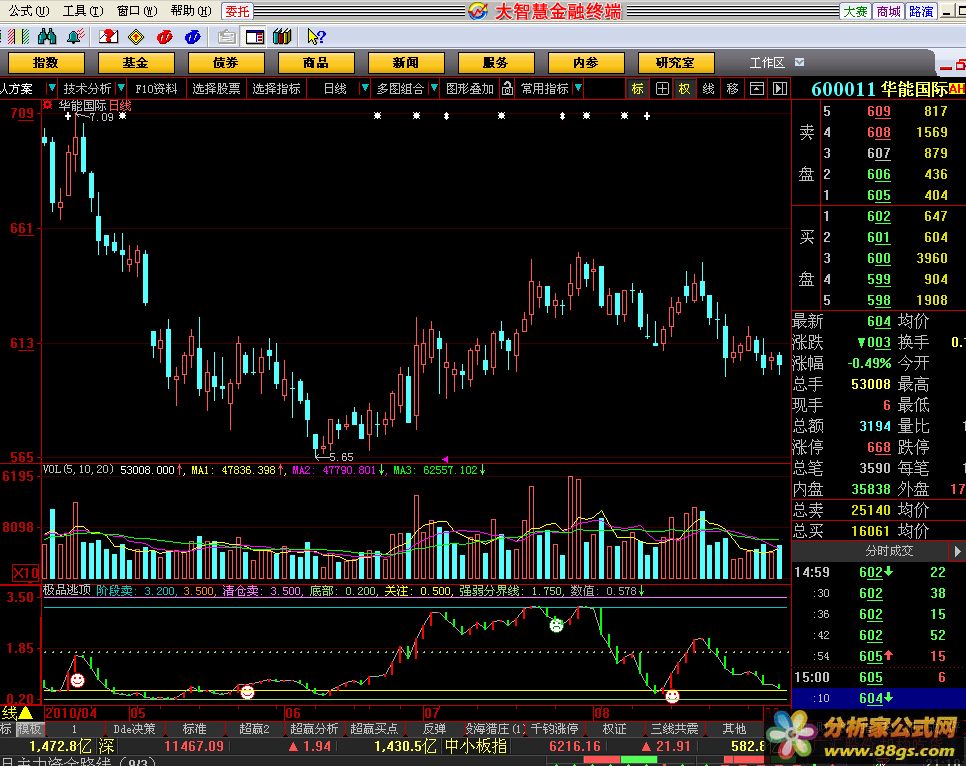
Task: Click the 债券 yellow button
Action: click(225, 62)
